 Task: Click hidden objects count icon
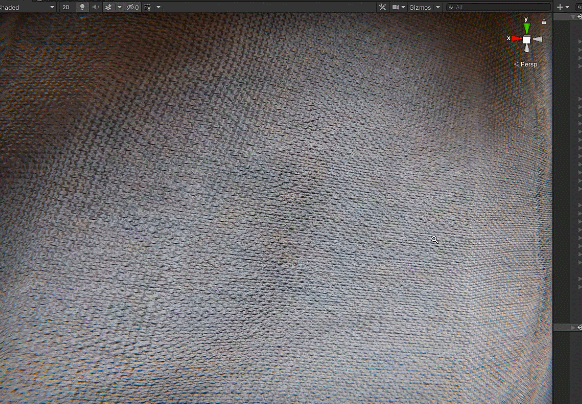(x=133, y=7)
